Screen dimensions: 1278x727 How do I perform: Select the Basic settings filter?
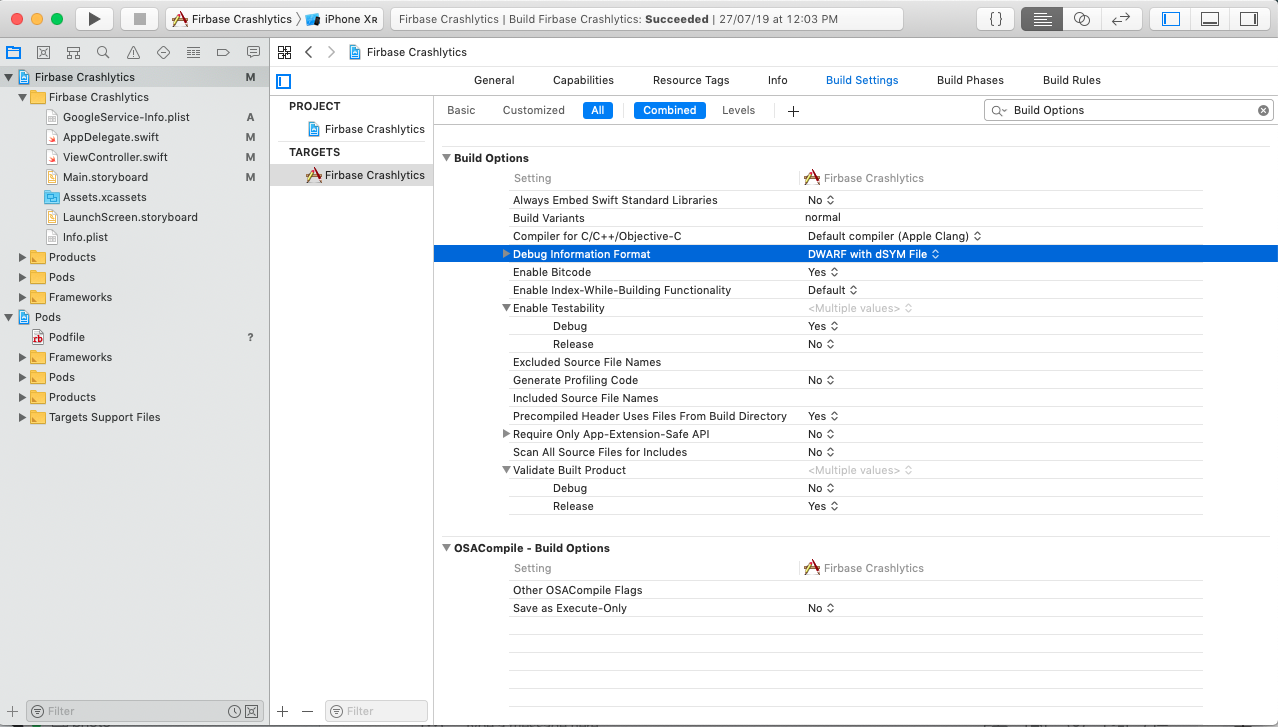[461, 110]
